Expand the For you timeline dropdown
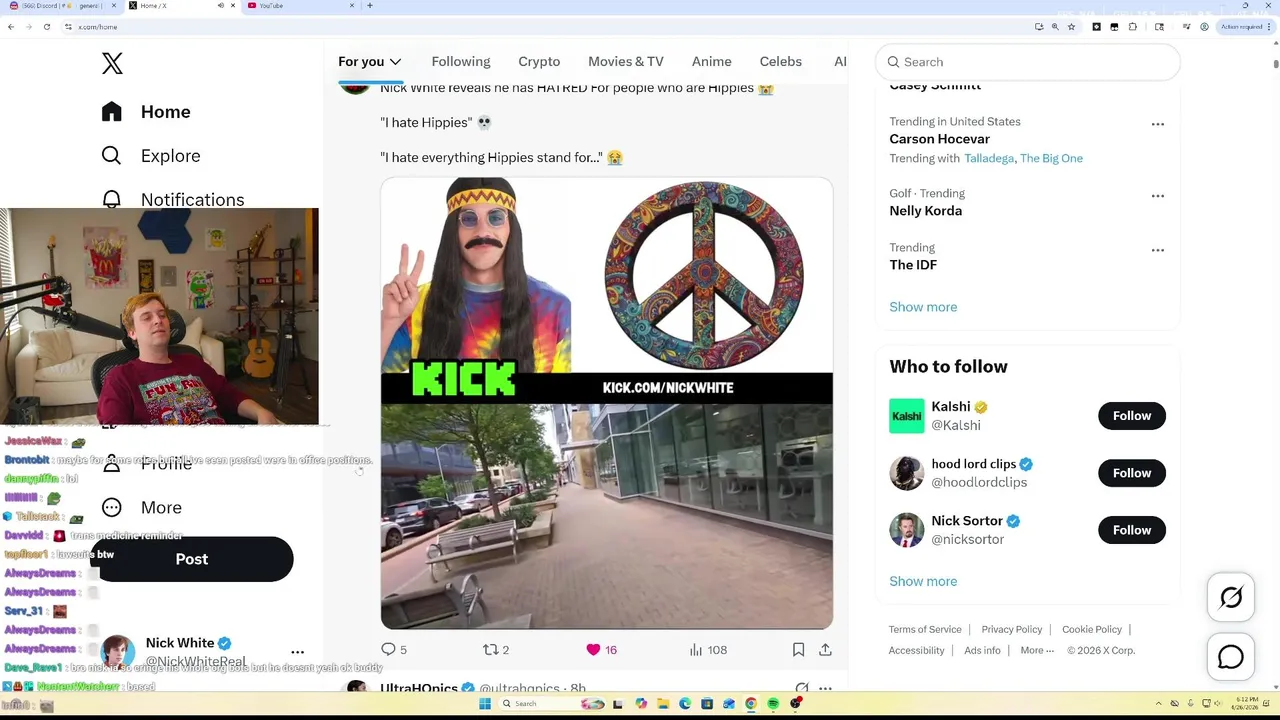The image size is (1280, 720). coord(395,62)
